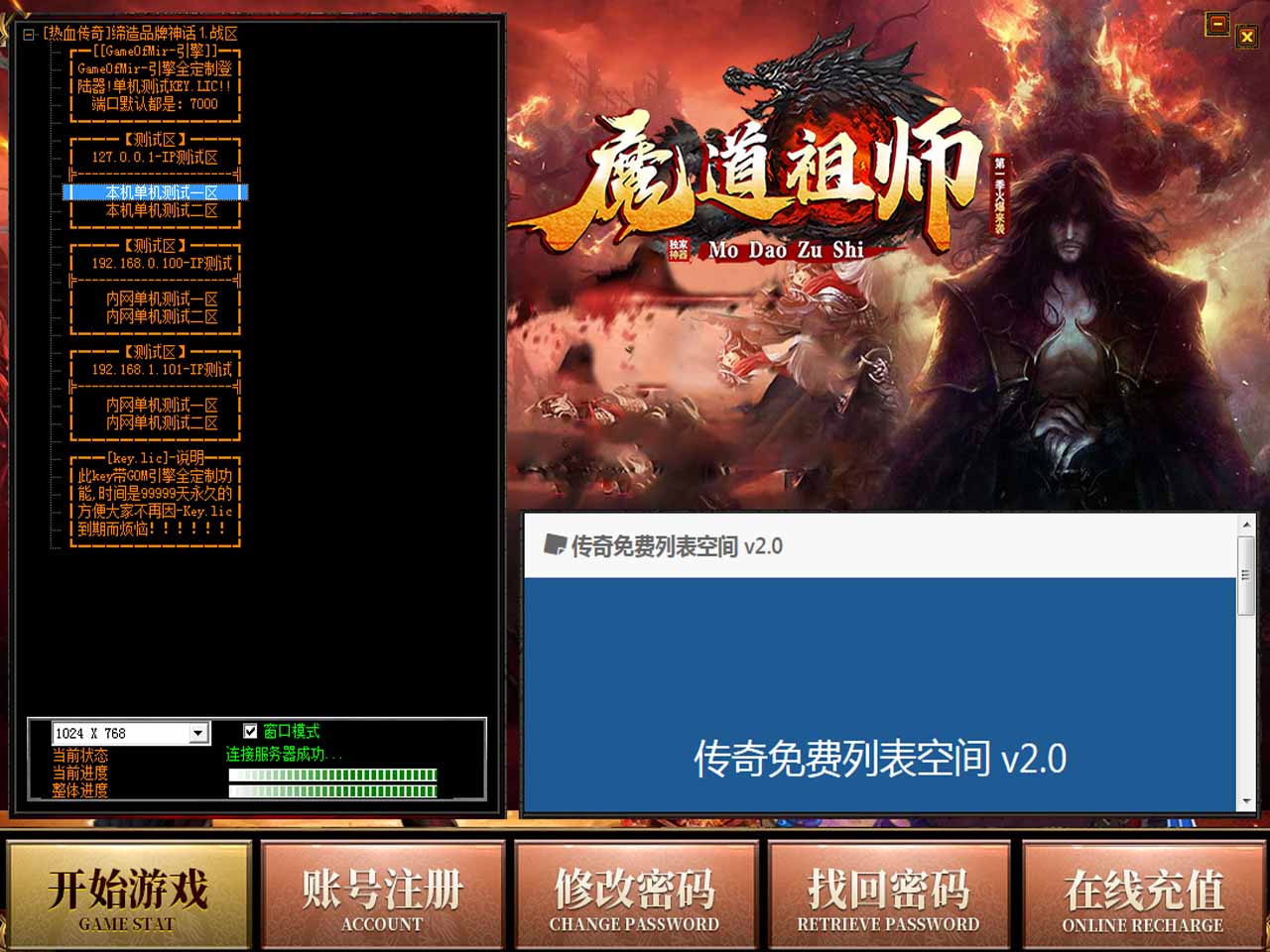Open 在线充值 online recharge
Image resolution: width=1270 pixels, height=952 pixels.
click(1143, 897)
